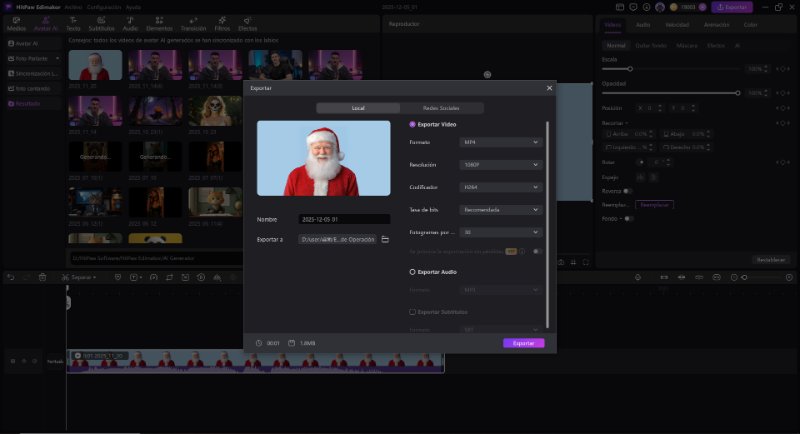The height and width of the screenshot is (434, 800).
Task: Click the gold coin credits icon
Action: click(x=673, y=7)
